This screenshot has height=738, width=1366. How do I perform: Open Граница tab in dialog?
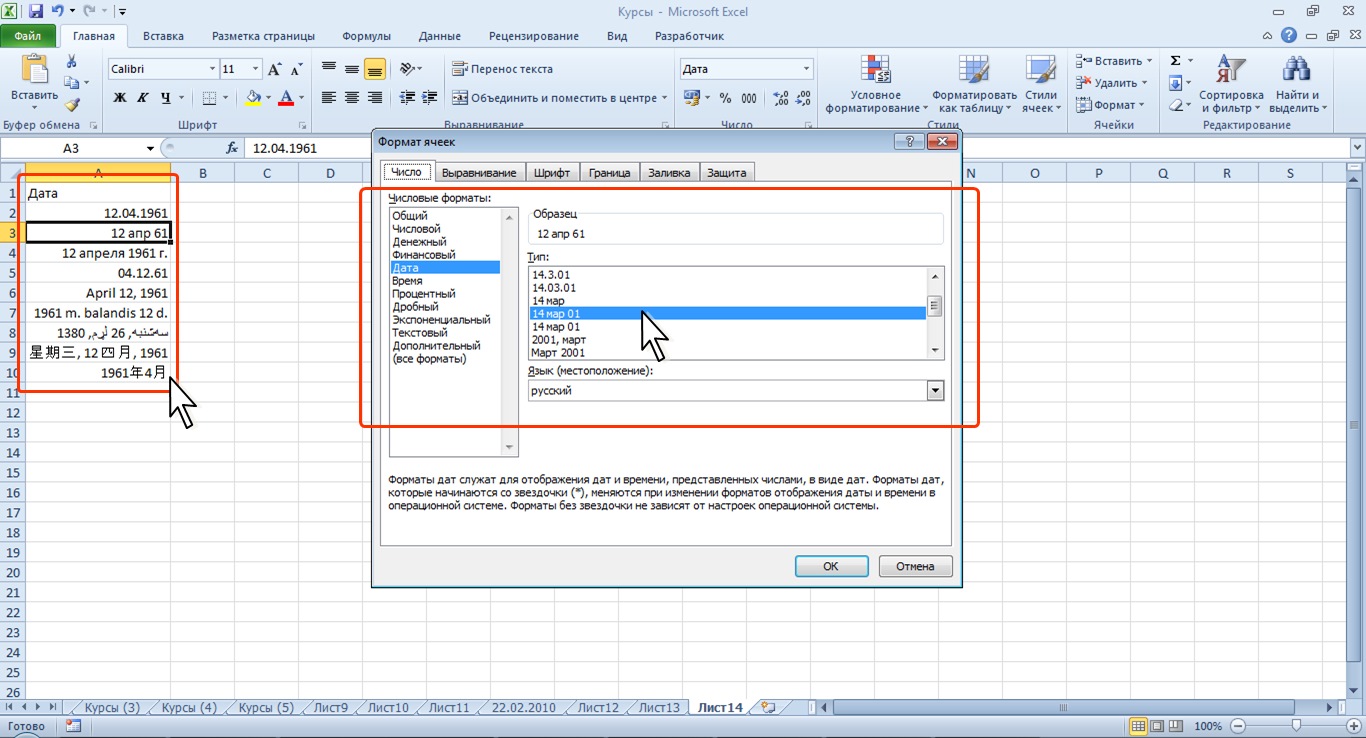coord(609,172)
